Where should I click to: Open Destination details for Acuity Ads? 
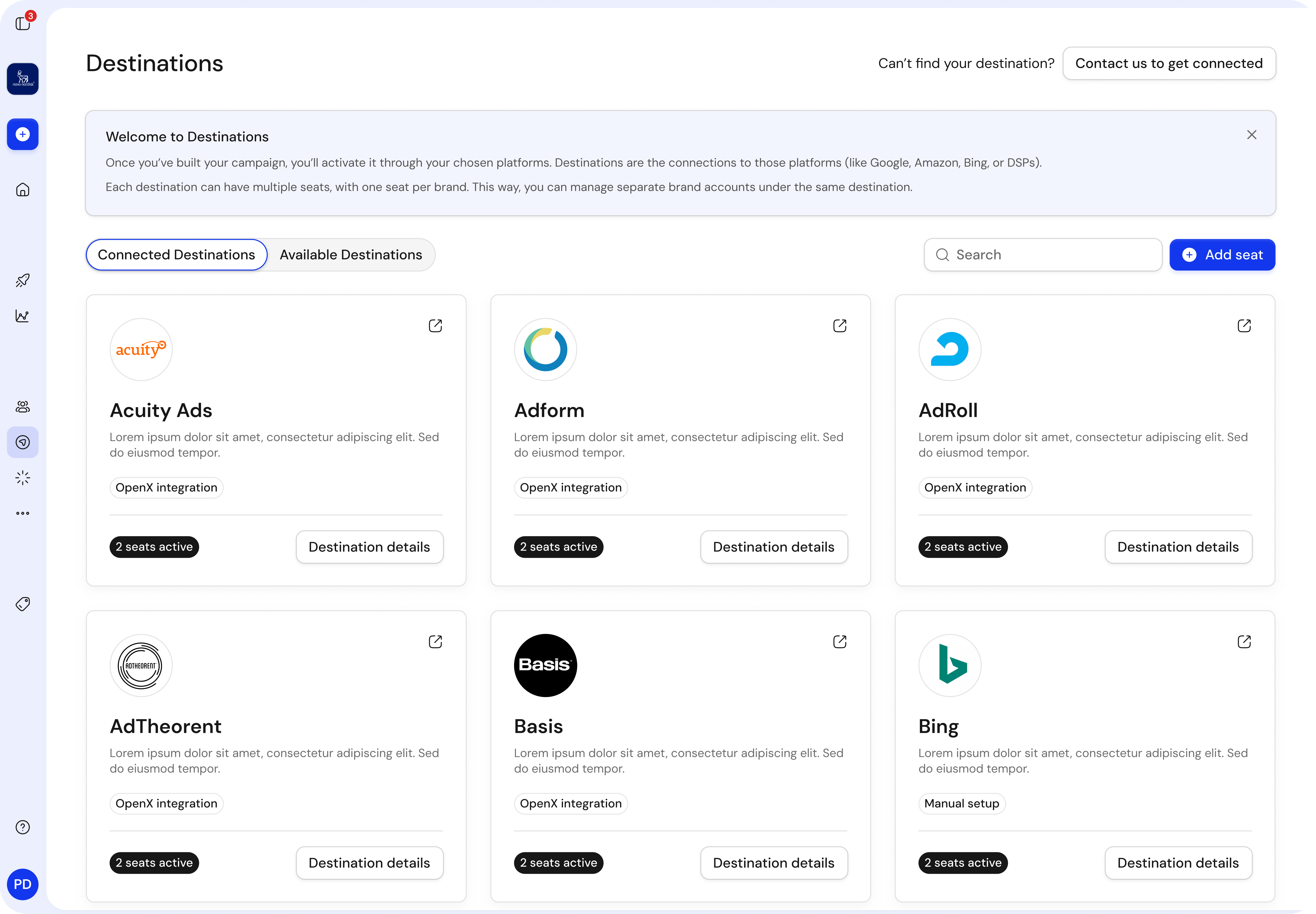tap(369, 547)
